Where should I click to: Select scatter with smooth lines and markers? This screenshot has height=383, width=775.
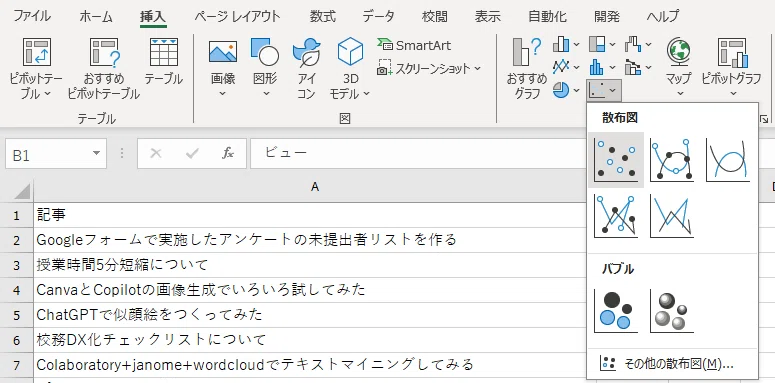tap(672, 160)
